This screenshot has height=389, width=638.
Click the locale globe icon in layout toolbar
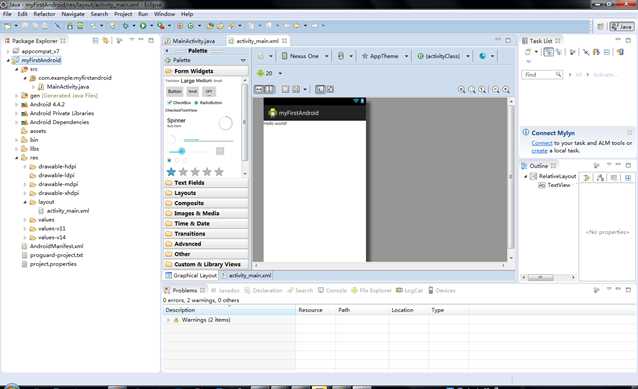click(483, 56)
